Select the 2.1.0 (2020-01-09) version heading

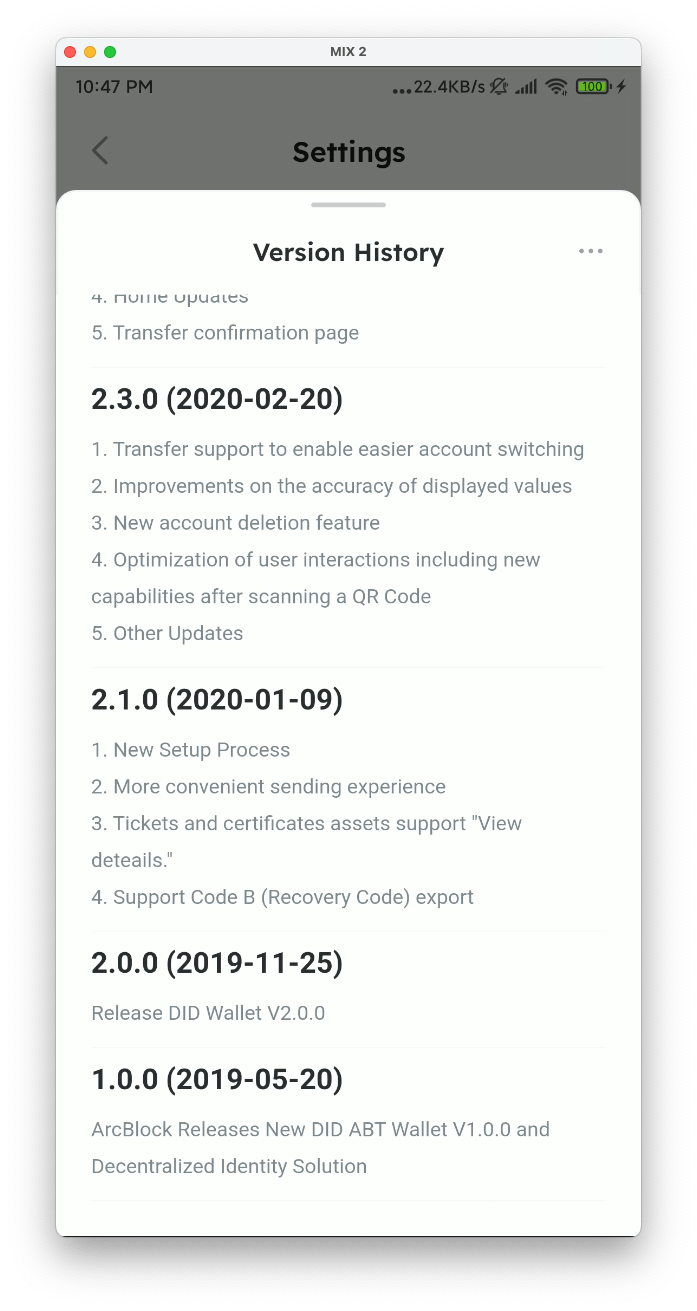coord(217,700)
